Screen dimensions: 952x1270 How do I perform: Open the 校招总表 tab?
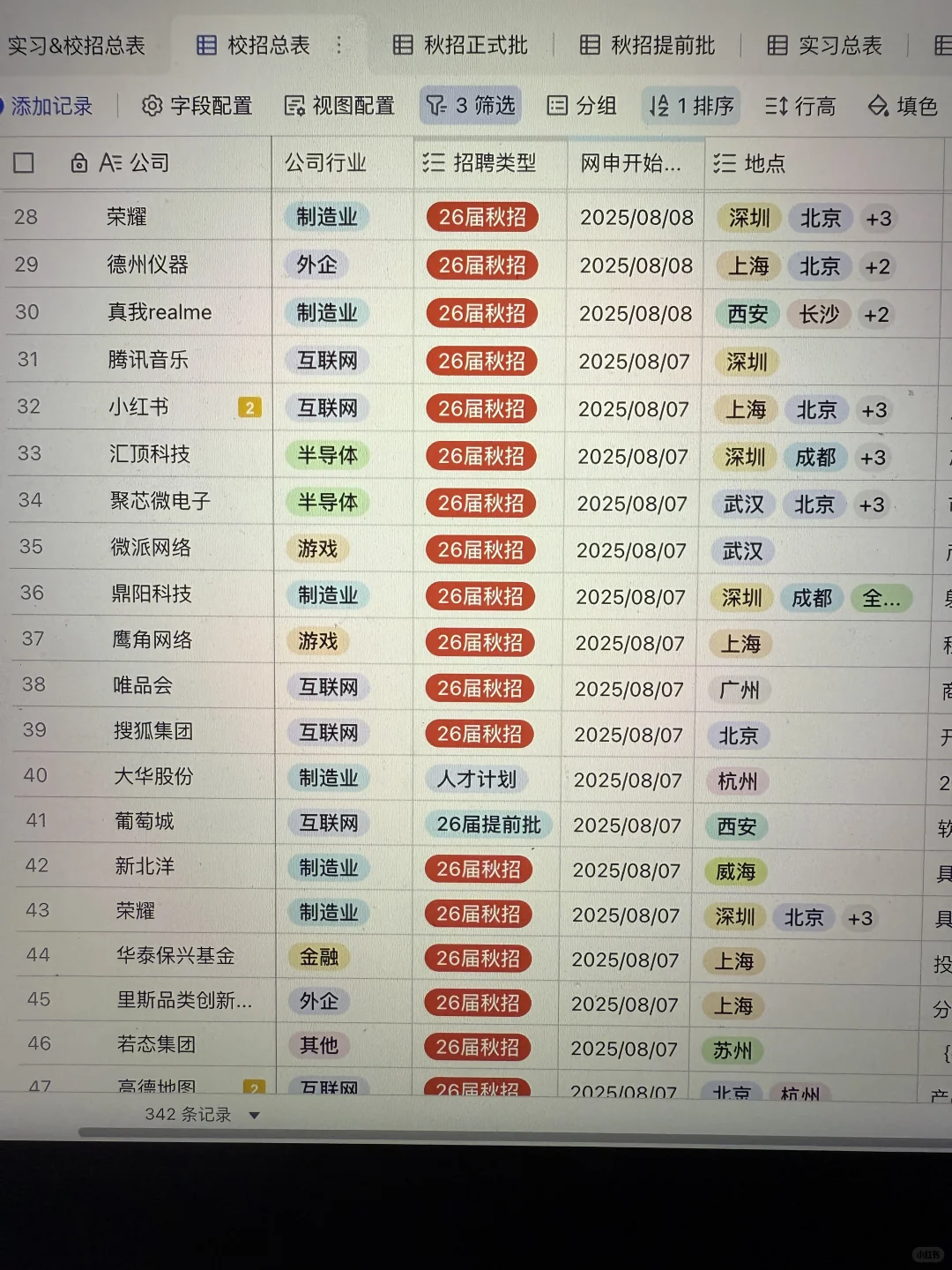253,45
